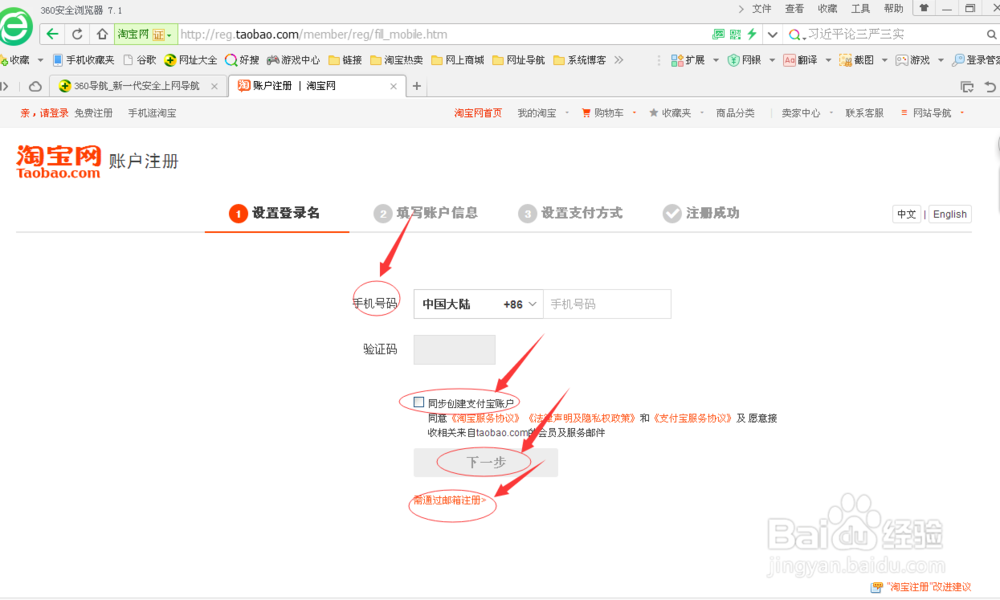This screenshot has height=600, width=1000.
Task: Open the 扩展 extensions tool
Action: [688, 60]
